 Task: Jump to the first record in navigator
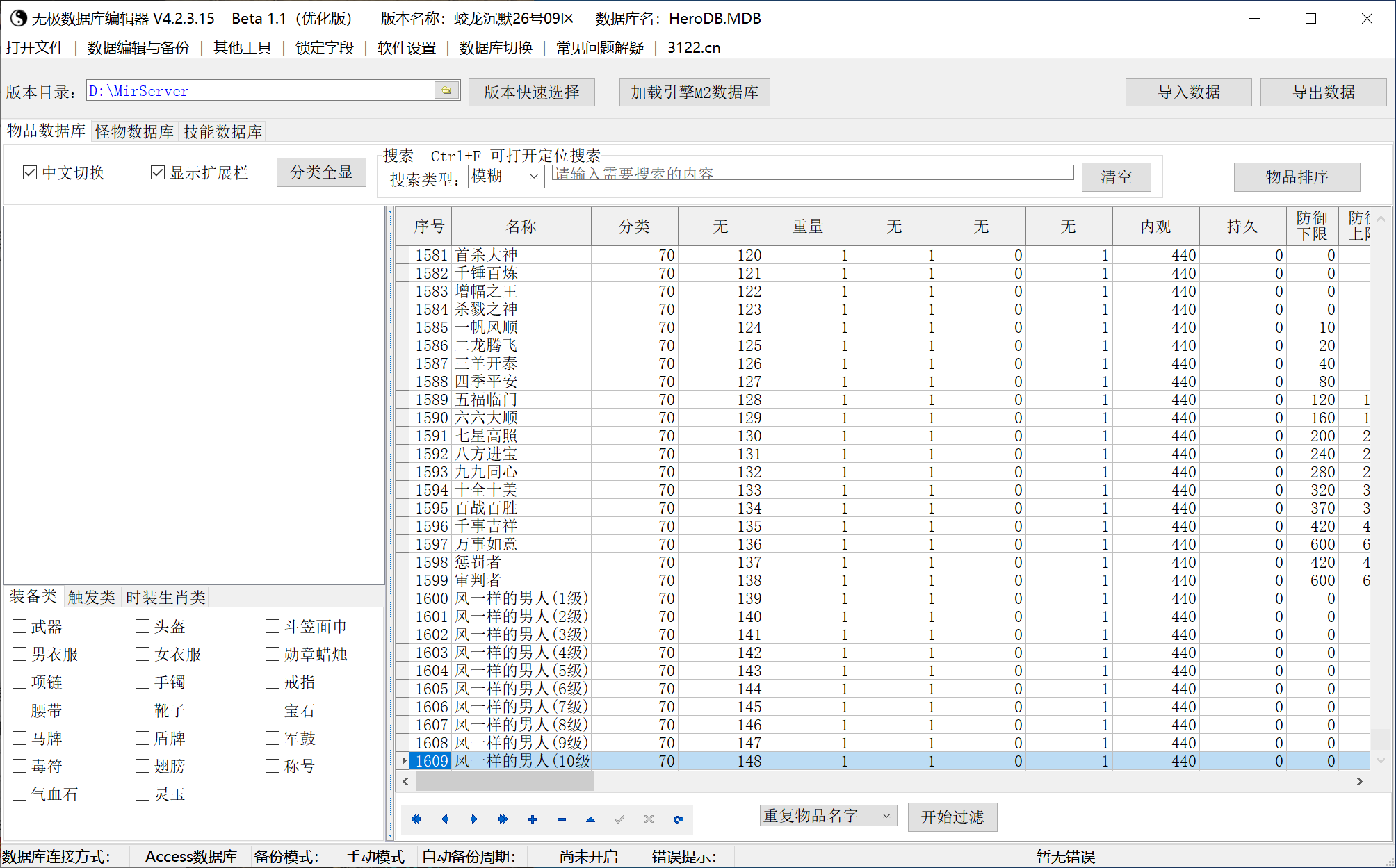(416, 819)
